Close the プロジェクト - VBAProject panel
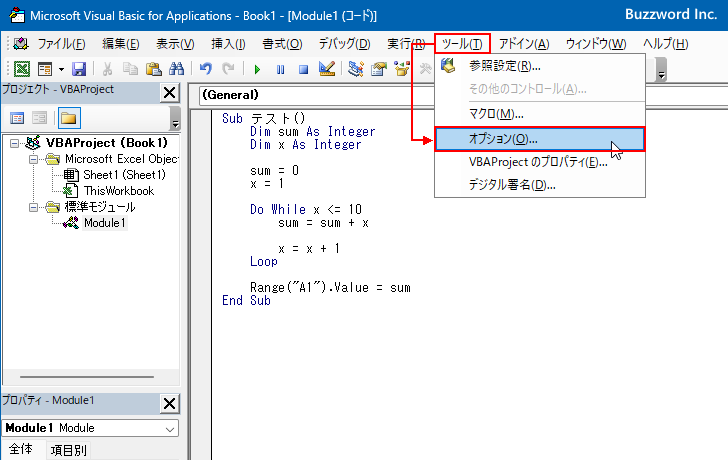 [169, 93]
